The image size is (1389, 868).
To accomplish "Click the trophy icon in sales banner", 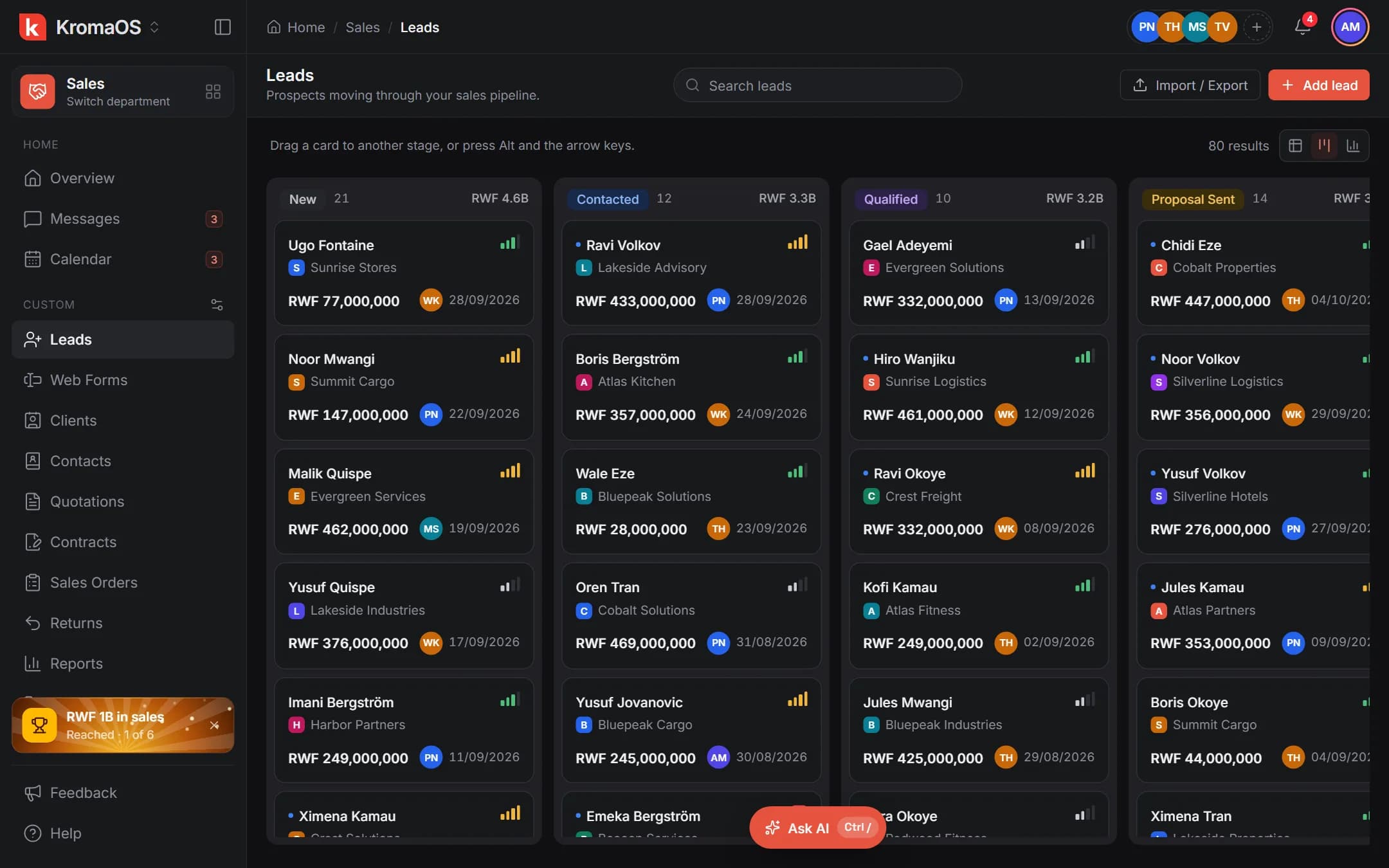I will pos(39,725).
